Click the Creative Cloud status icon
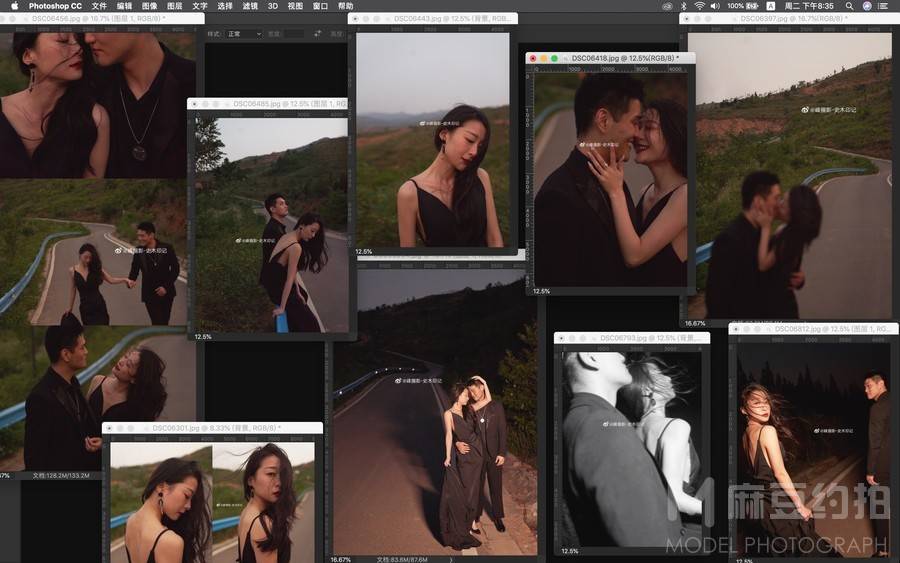The height and width of the screenshot is (563, 900). (x=667, y=6)
